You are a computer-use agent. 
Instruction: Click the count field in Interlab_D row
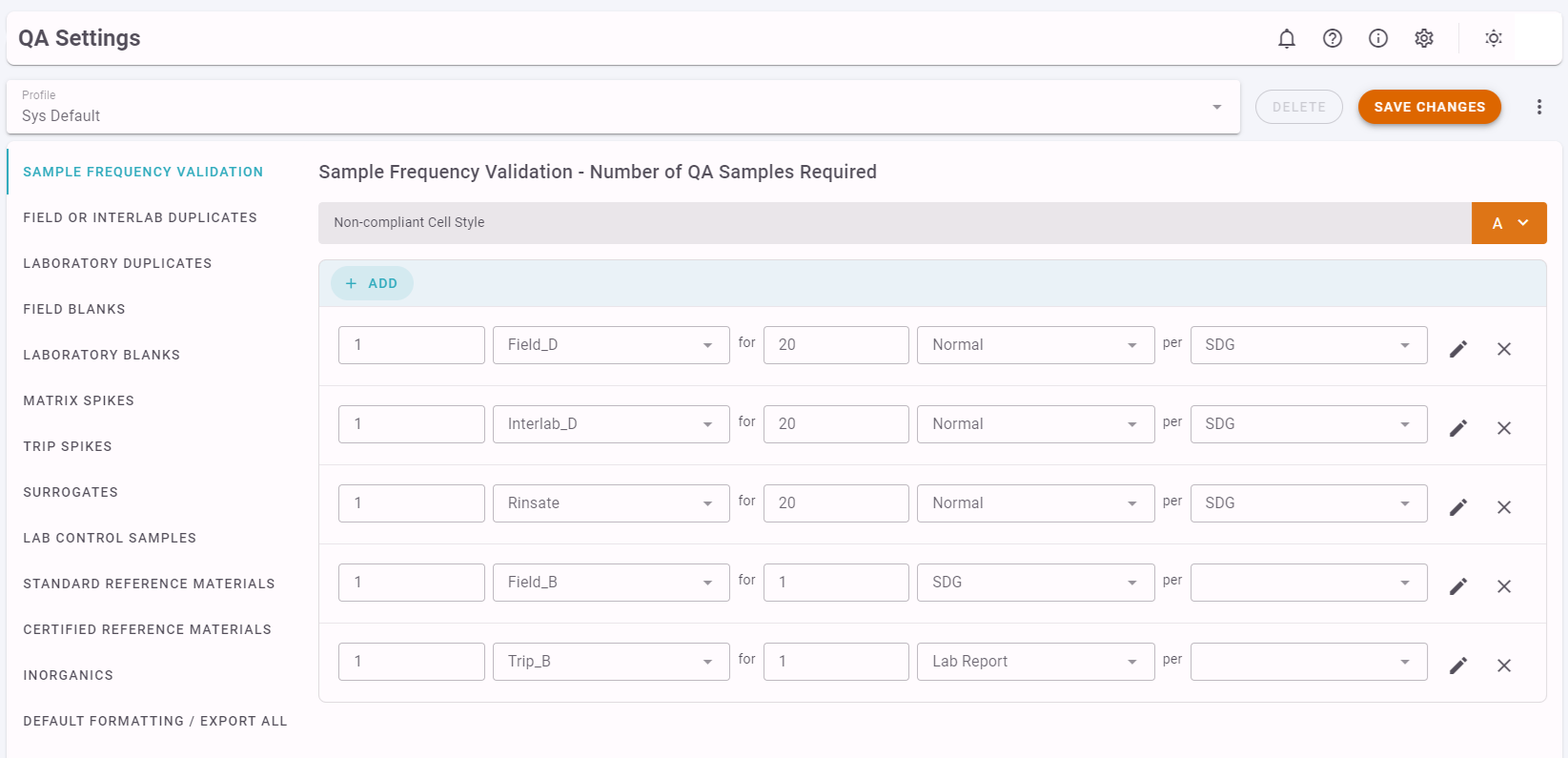[x=412, y=424]
